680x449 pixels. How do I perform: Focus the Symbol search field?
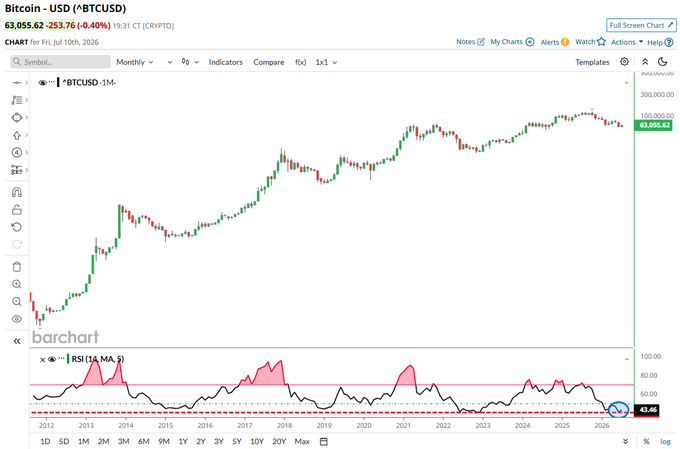pos(61,62)
